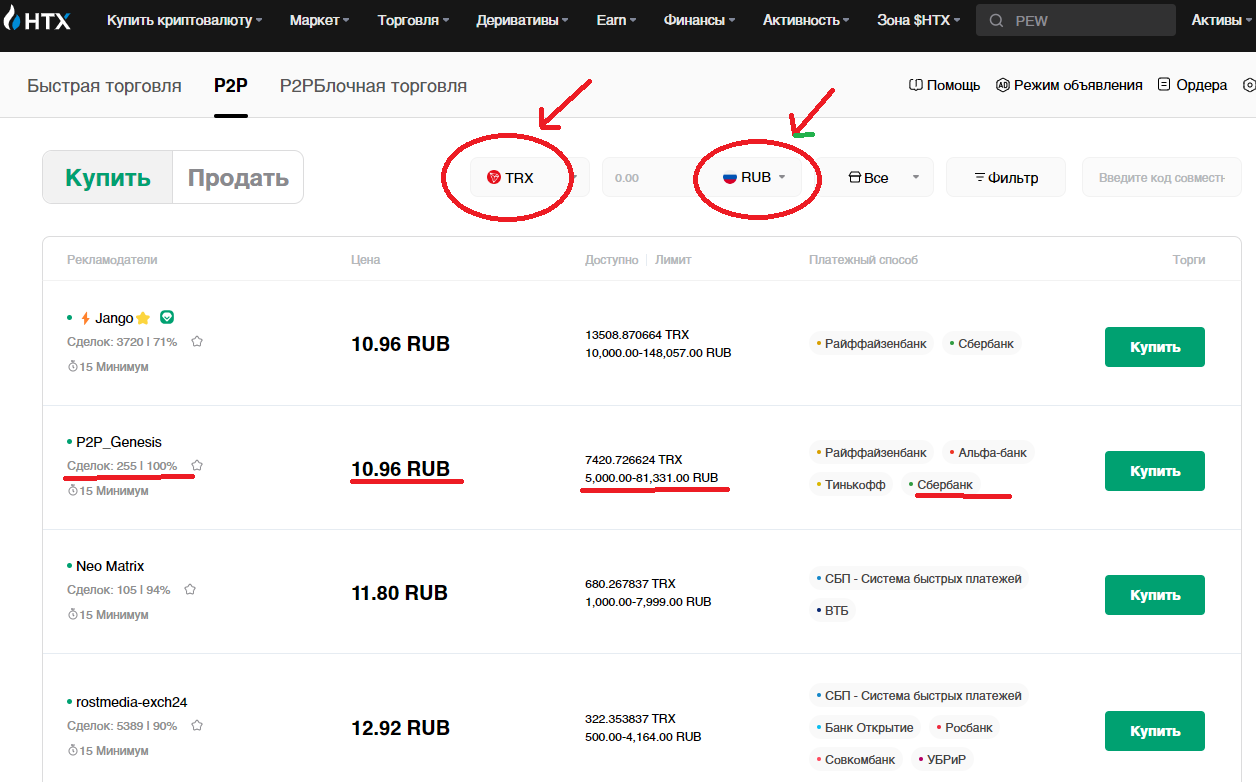
Task: Click the Orders list icon
Action: (1164, 85)
